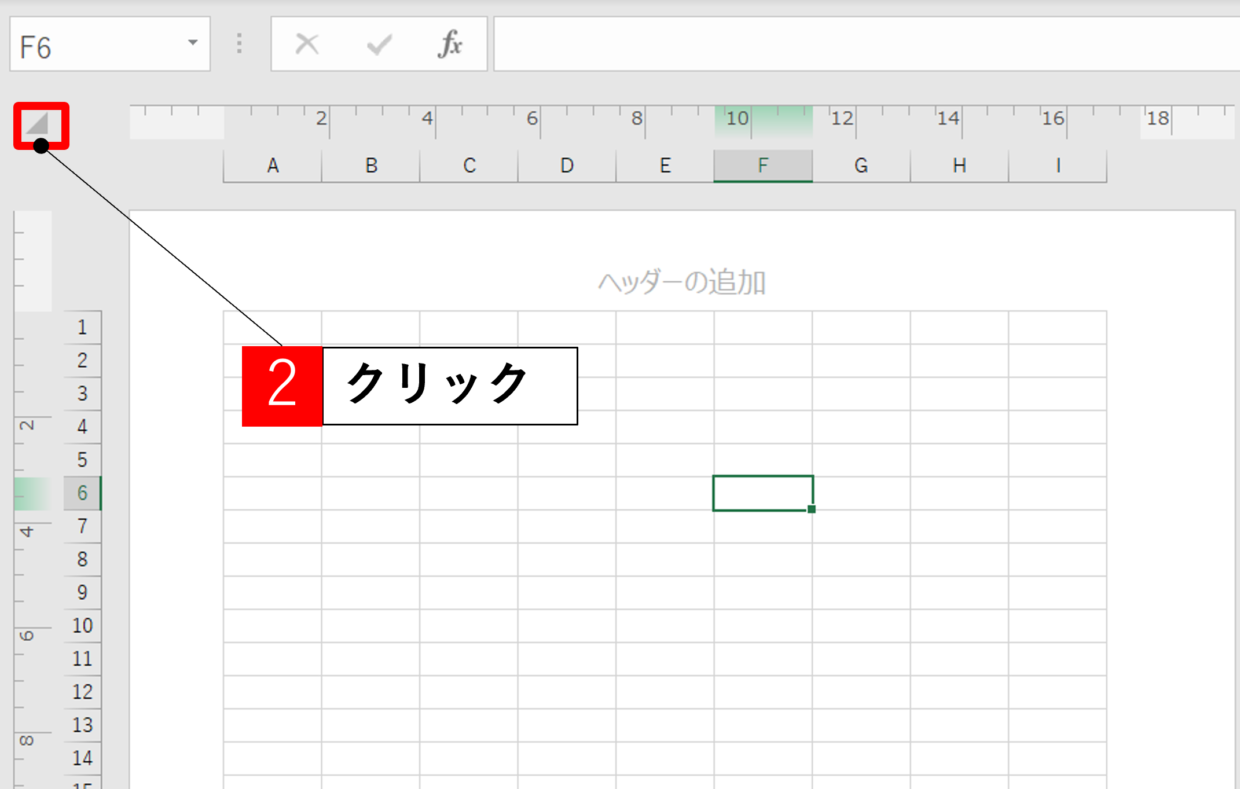
Task: Select row 10 header
Action: (x=82, y=626)
